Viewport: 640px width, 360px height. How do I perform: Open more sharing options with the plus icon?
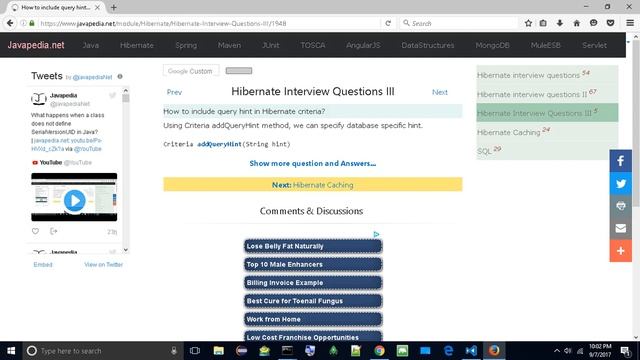(620, 251)
